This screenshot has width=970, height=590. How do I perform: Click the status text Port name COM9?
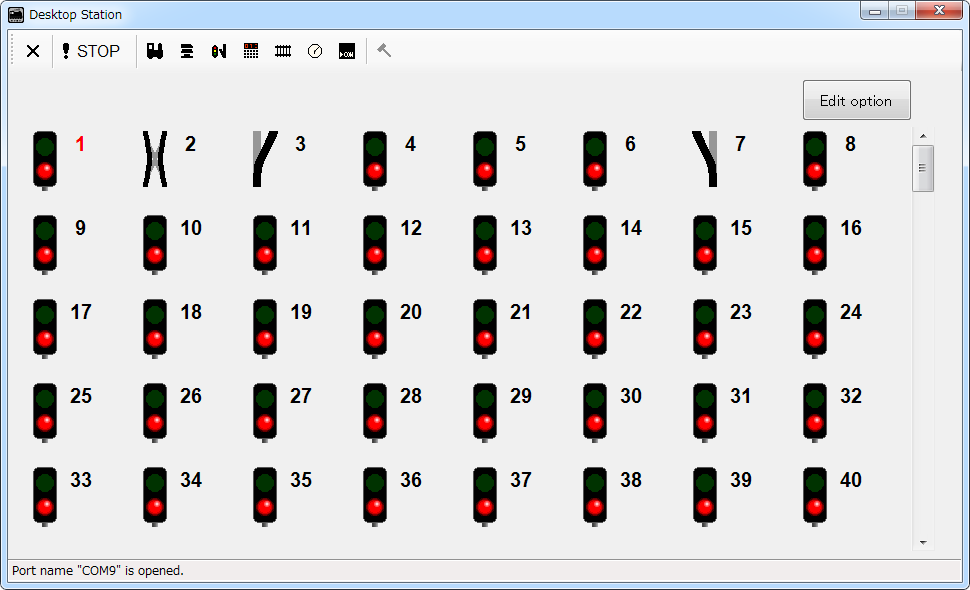click(98, 570)
